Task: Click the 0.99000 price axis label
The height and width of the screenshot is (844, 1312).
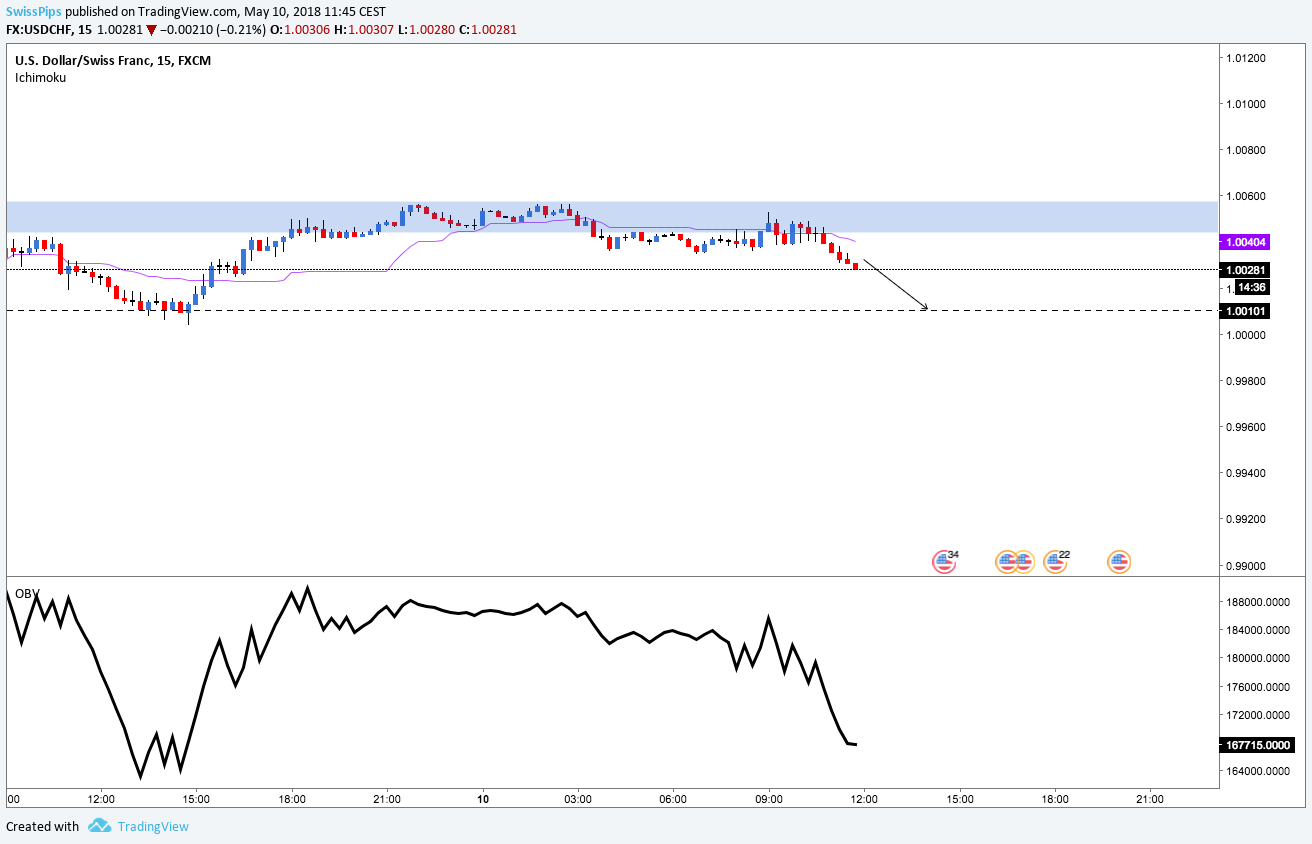Action: [1246, 566]
